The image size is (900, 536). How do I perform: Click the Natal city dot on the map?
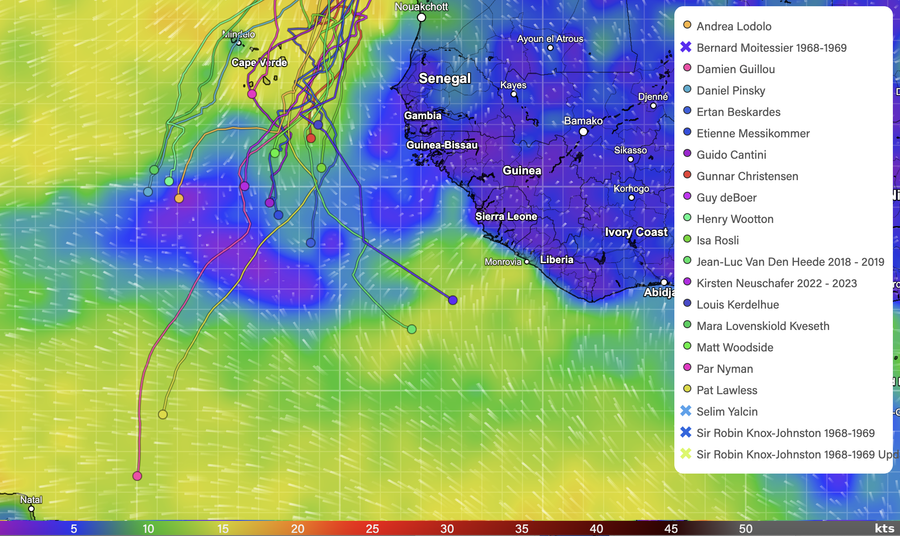pyautogui.click(x=32, y=509)
